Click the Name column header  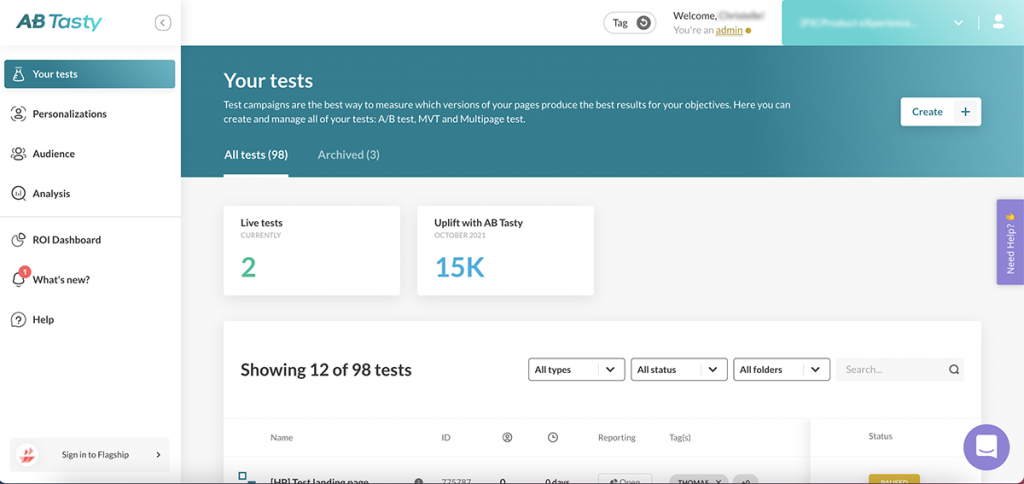click(281, 437)
